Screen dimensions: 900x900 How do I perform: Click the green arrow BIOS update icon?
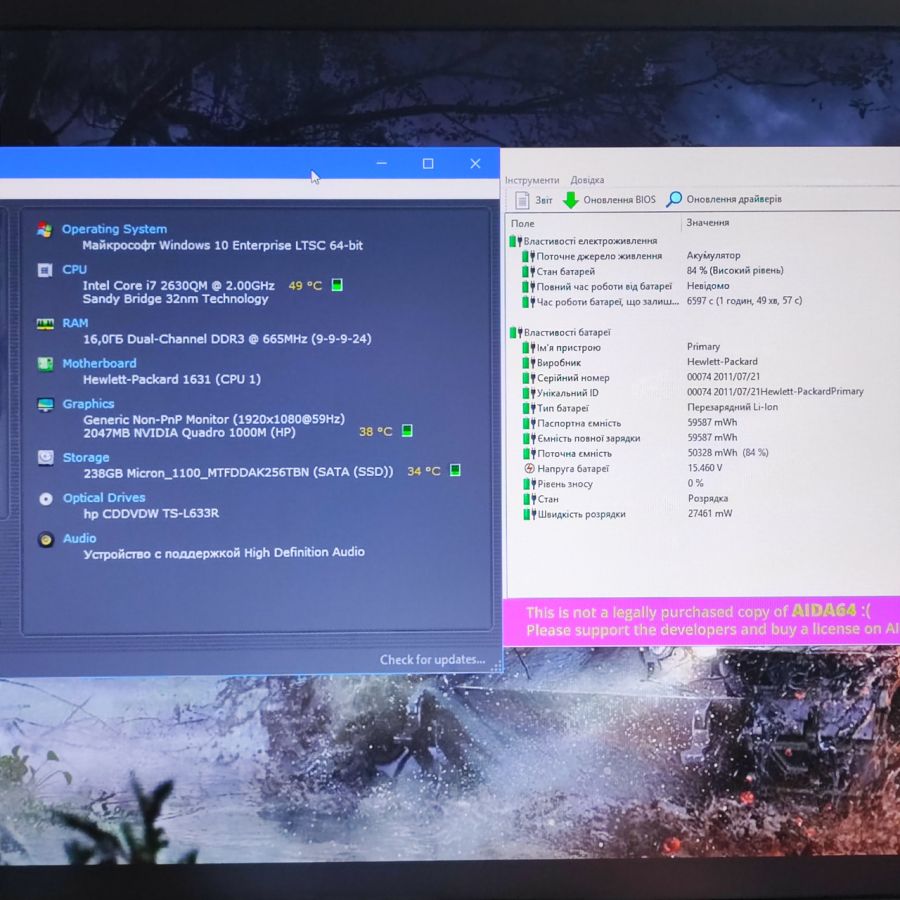tap(571, 200)
